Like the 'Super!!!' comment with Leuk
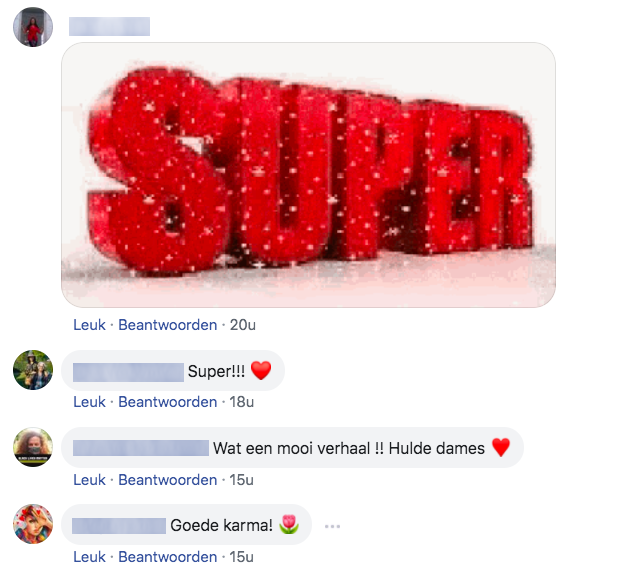This screenshot has width=621, height=572. point(90,402)
